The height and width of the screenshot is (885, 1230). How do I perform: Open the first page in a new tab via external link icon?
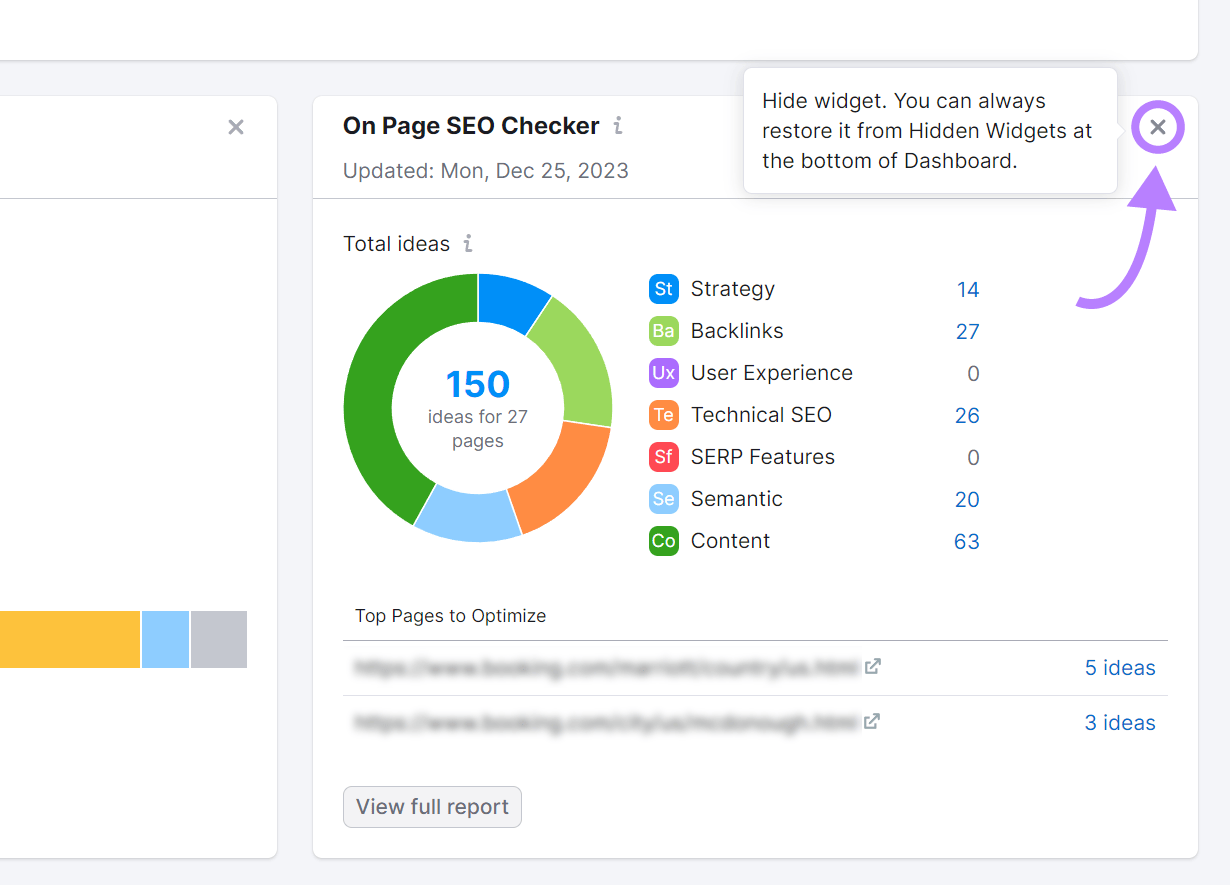[x=872, y=665]
